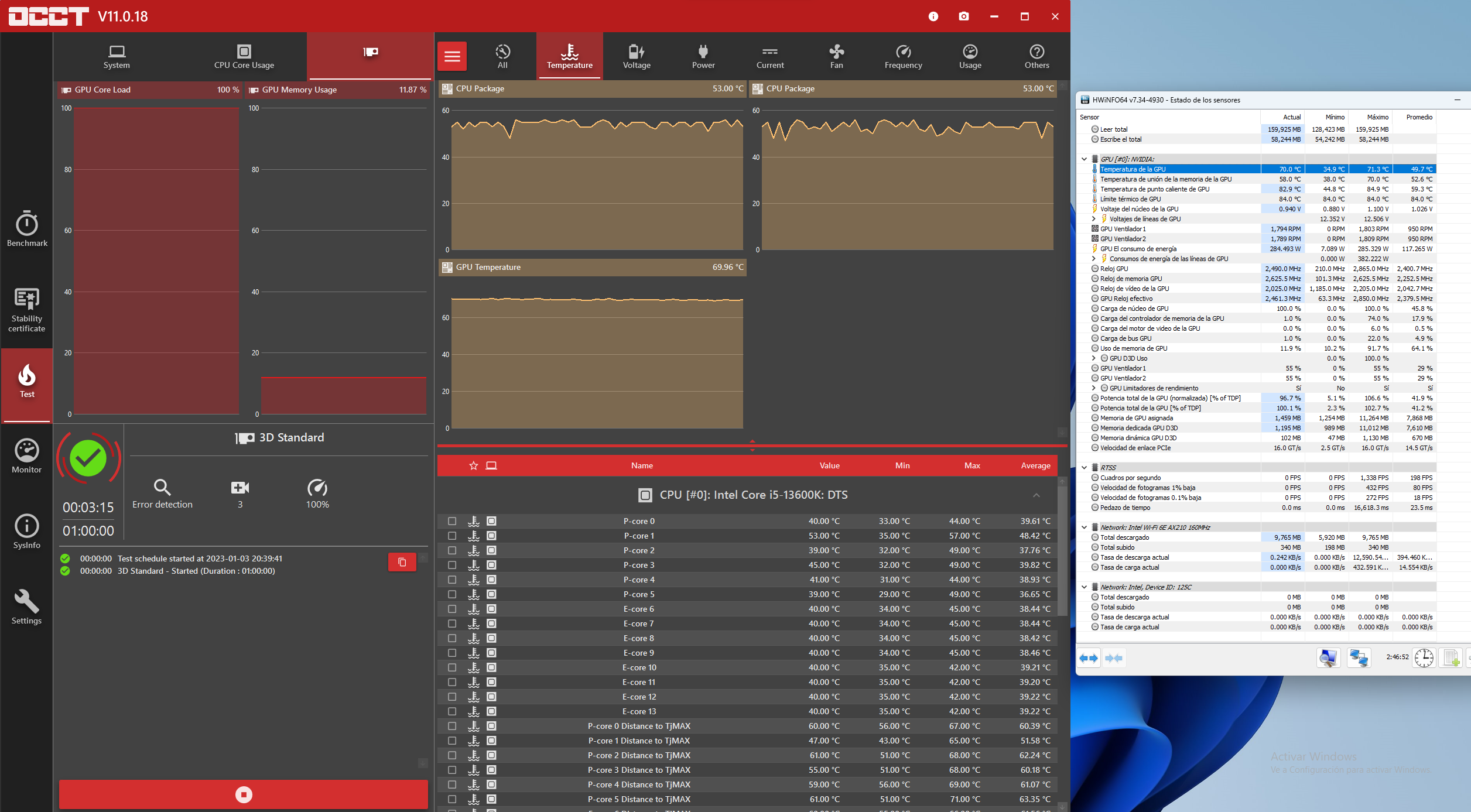Image resolution: width=1471 pixels, height=812 pixels.
Task: Collapse the RTSS section in HWiNFO
Action: [x=1084, y=468]
